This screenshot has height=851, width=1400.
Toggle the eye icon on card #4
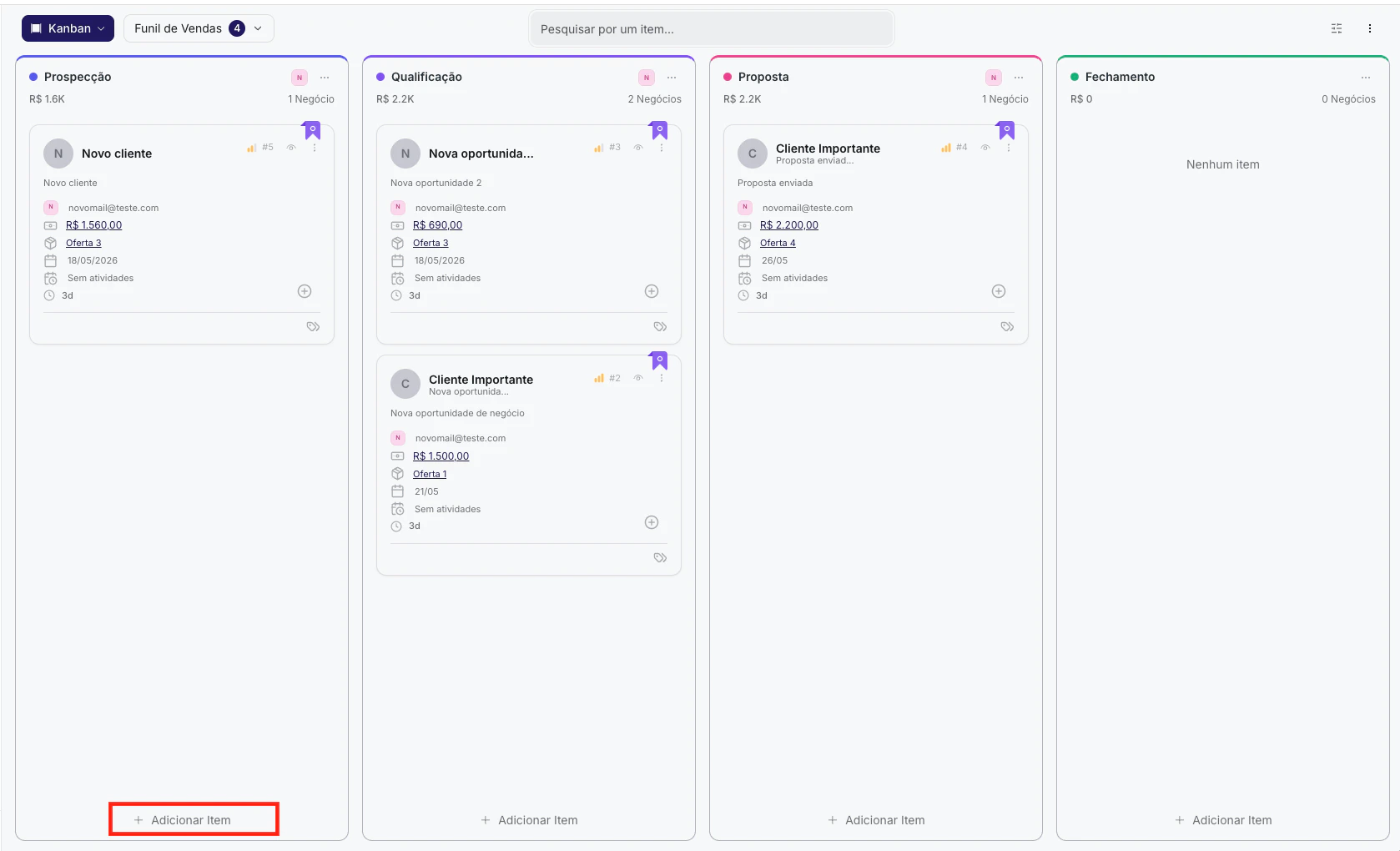tap(985, 148)
